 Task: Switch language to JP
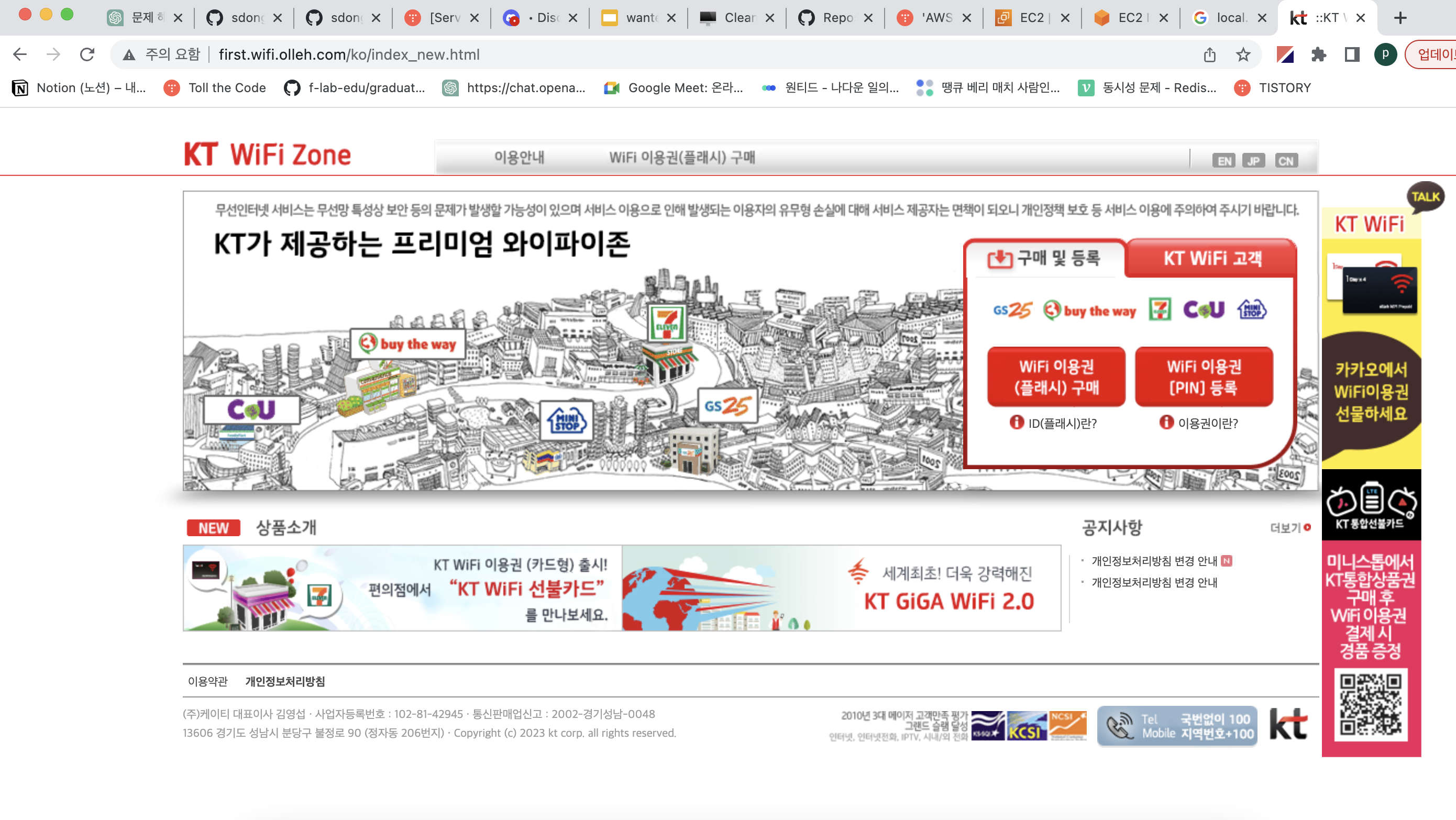click(1254, 161)
